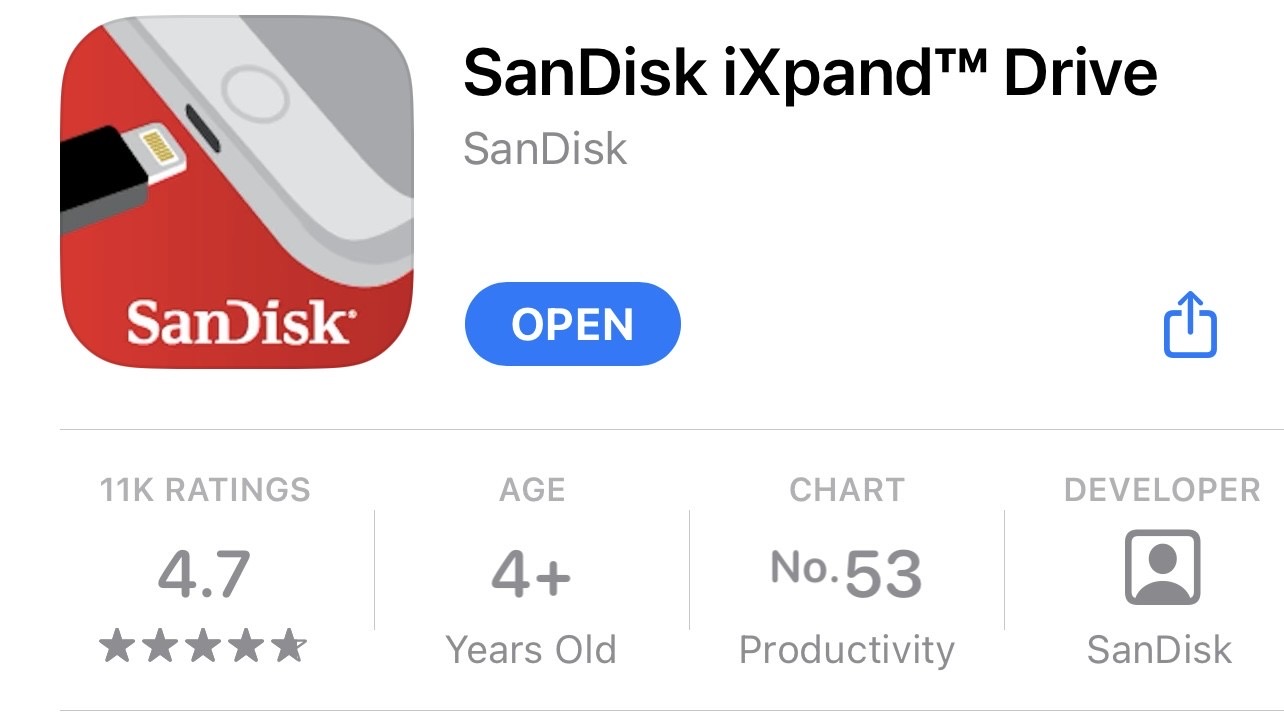The image size is (1284, 724).
Task: Tap the 4+ age rating value
Action: point(531,574)
